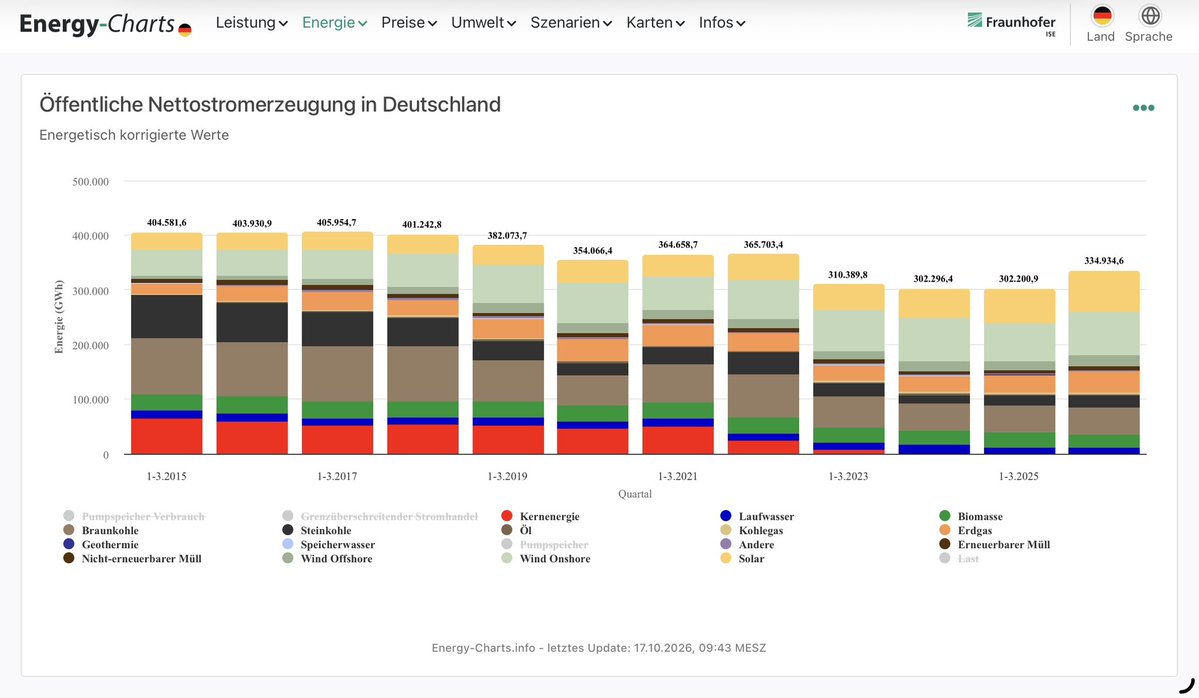Click the 1-3.2015 stacked bar
1199x698 pixels.
point(167,343)
